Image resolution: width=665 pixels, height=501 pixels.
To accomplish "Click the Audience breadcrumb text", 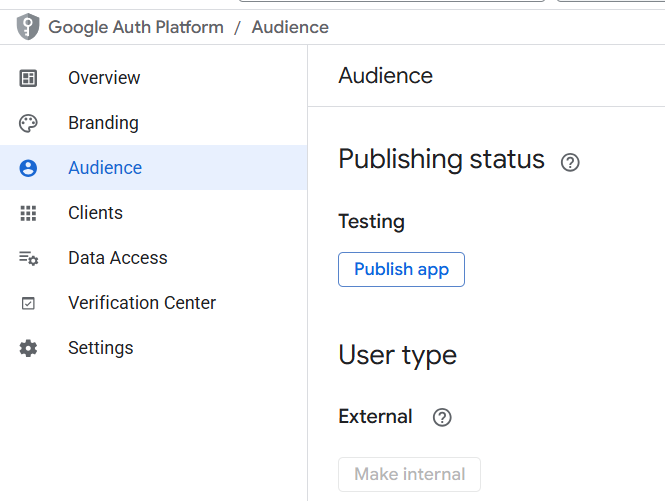I will [290, 27].
